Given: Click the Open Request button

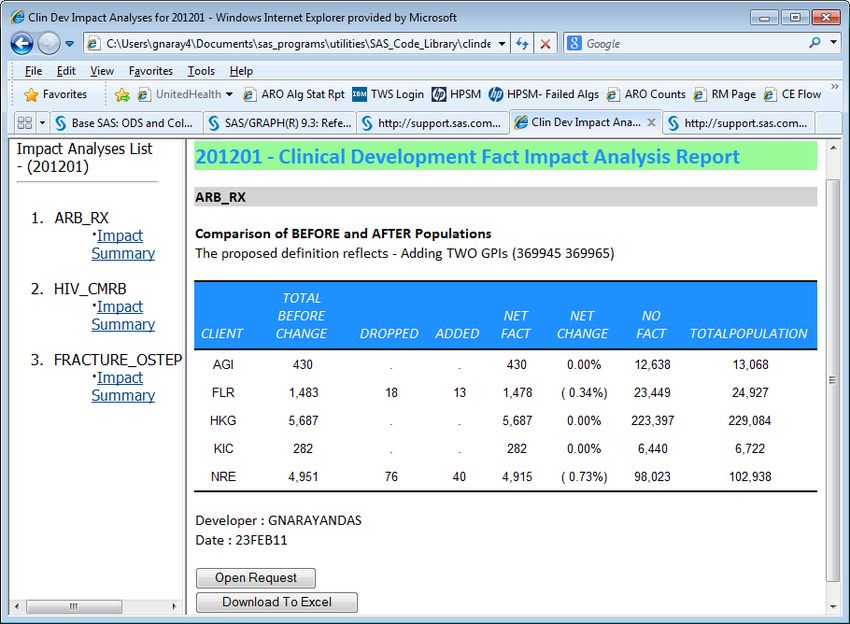Looking at the screenshot, I should 254,577.
